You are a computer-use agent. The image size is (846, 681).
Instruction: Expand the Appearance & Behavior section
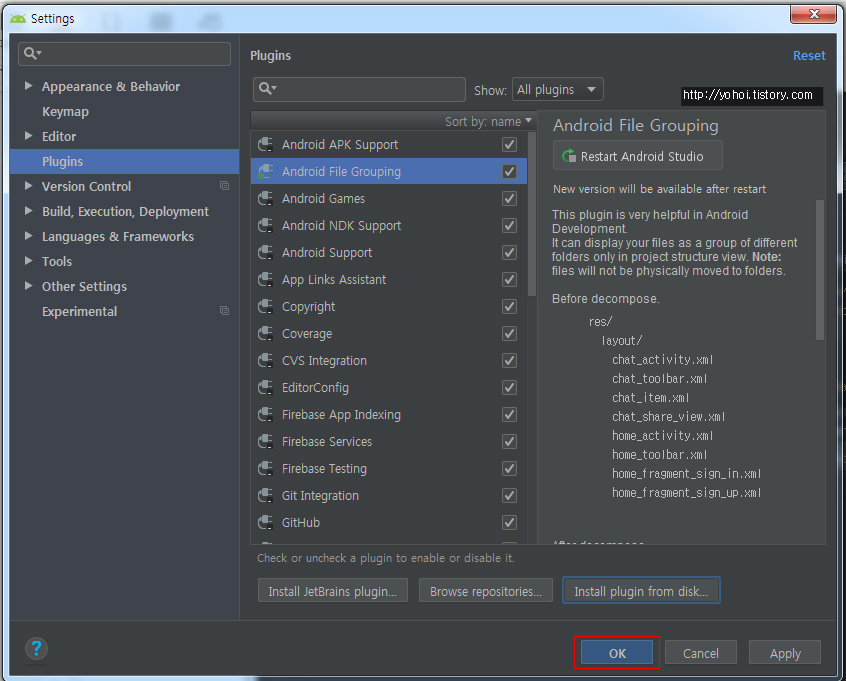click(x=29, y=86)
